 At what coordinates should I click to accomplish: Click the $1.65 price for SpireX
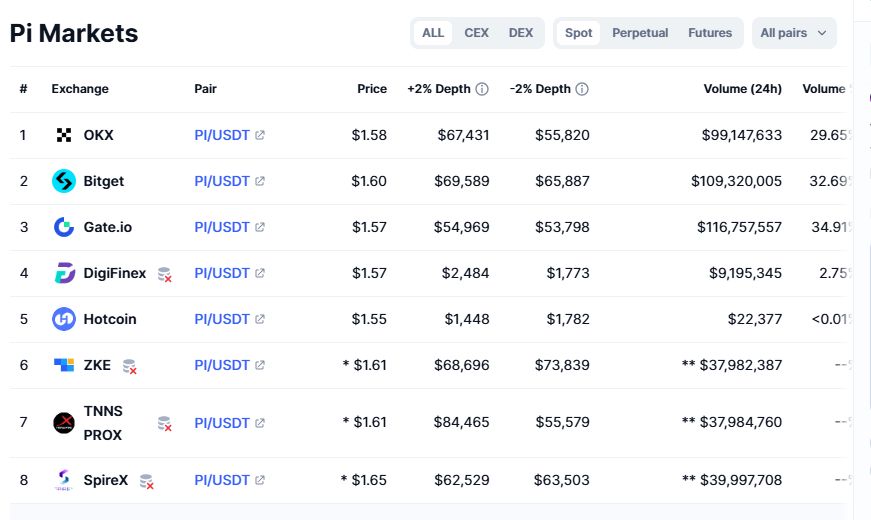(369, 480)
